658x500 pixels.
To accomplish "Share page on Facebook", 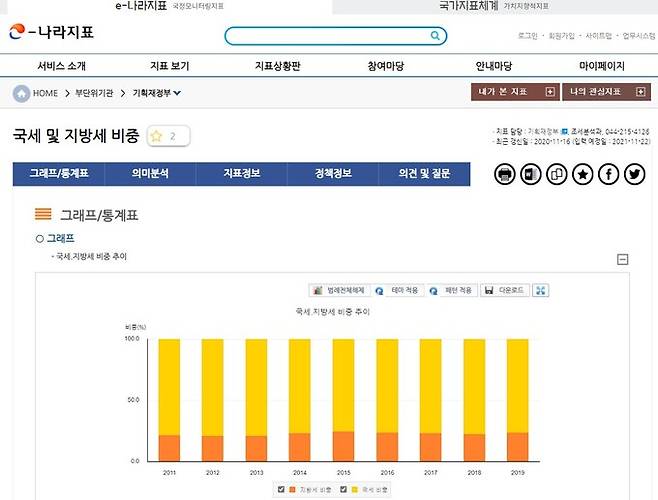I will pyautogui.click(x=608, y=174).
